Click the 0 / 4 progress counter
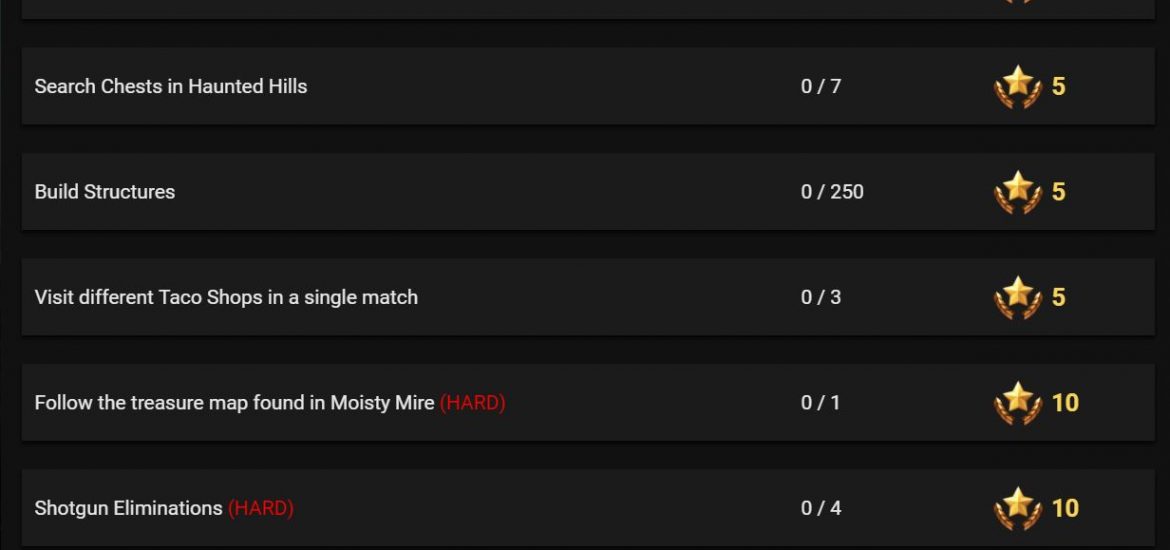1170x550 pixels. (x=821, y=508)
